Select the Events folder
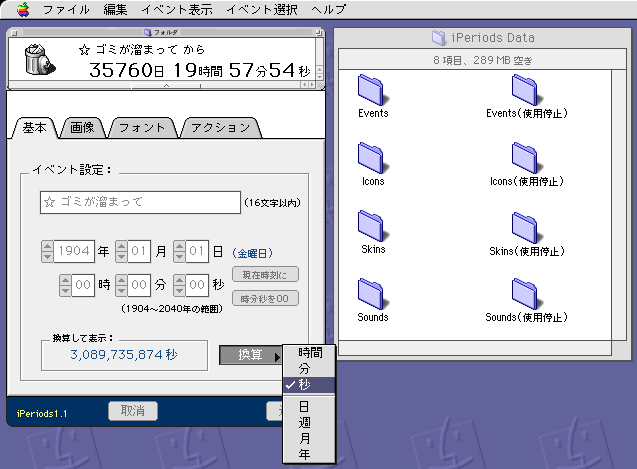 click(373, 97)
